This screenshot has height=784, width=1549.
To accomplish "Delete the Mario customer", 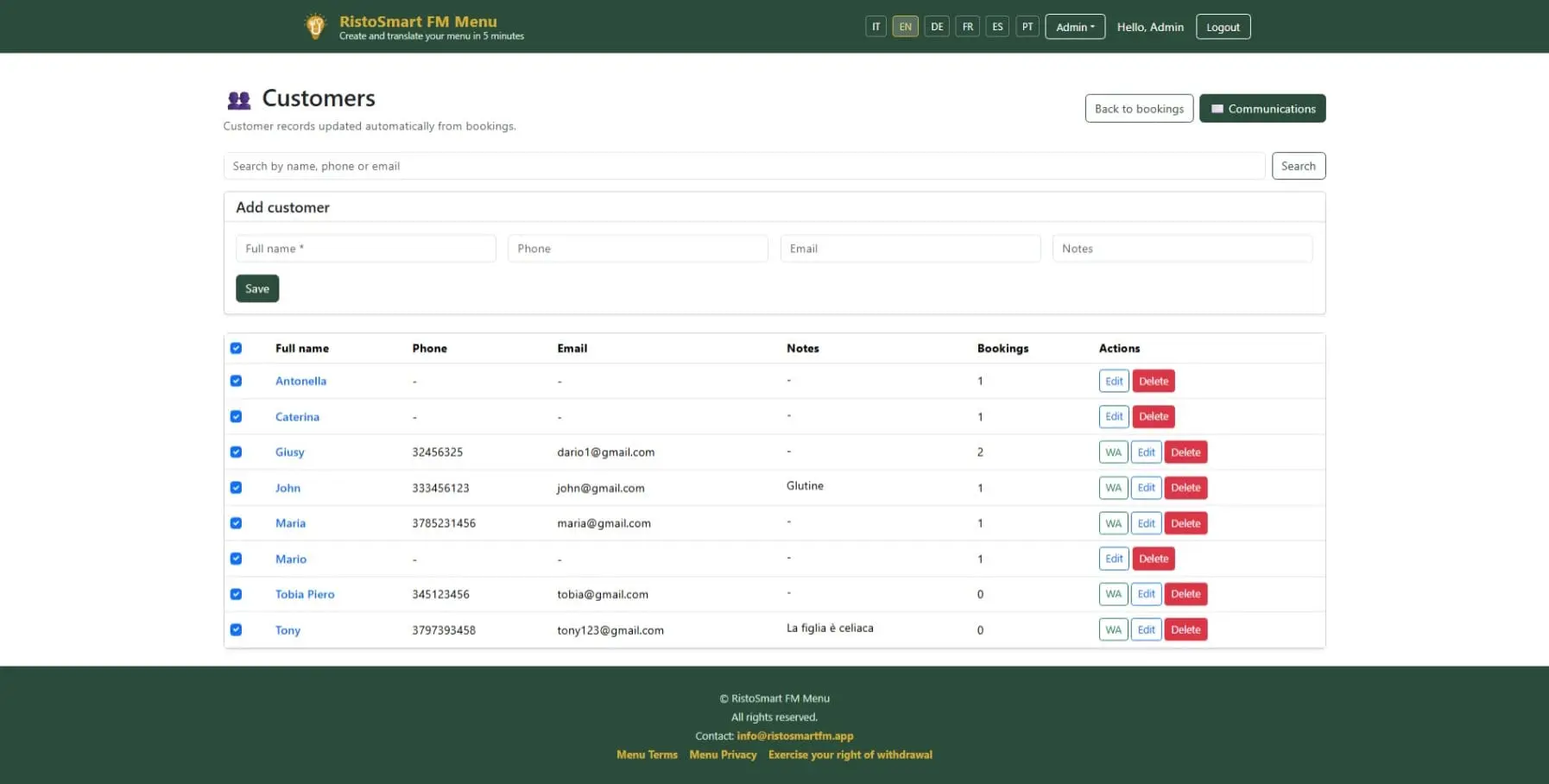I will tap(1154, 559).
